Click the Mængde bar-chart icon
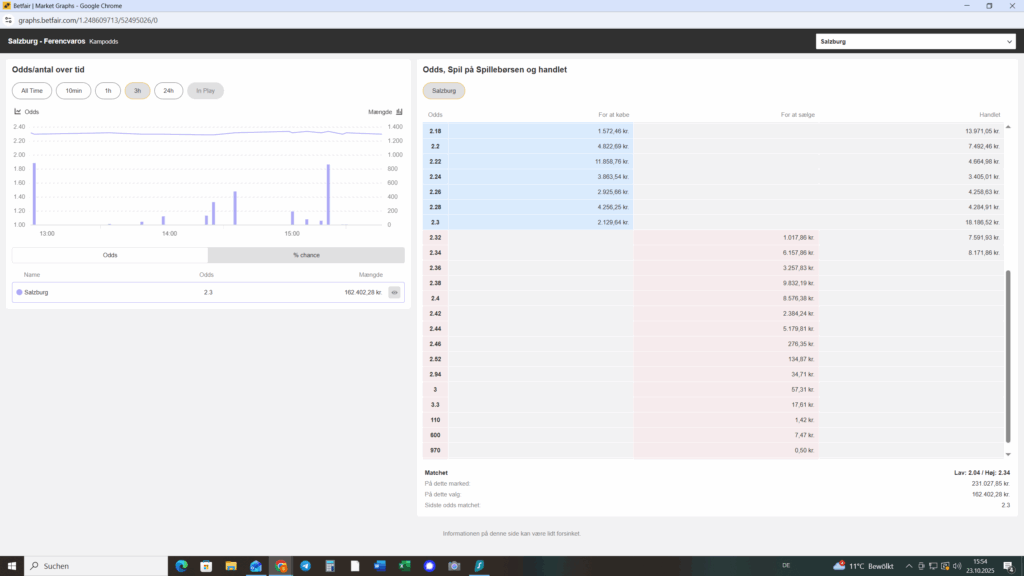Image resolution: width=1024 pixels, height=576 pixels. click(399, 112)
